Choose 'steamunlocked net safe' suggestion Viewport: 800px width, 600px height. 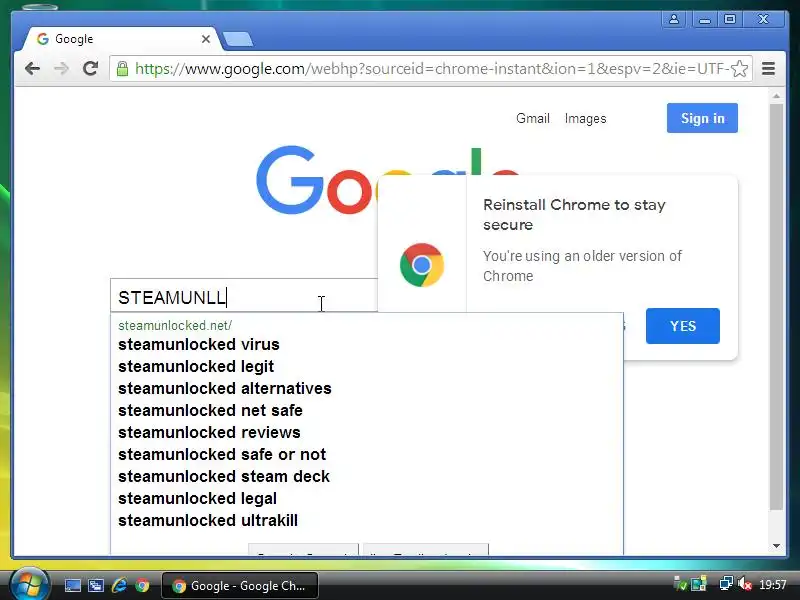(210, 410)
